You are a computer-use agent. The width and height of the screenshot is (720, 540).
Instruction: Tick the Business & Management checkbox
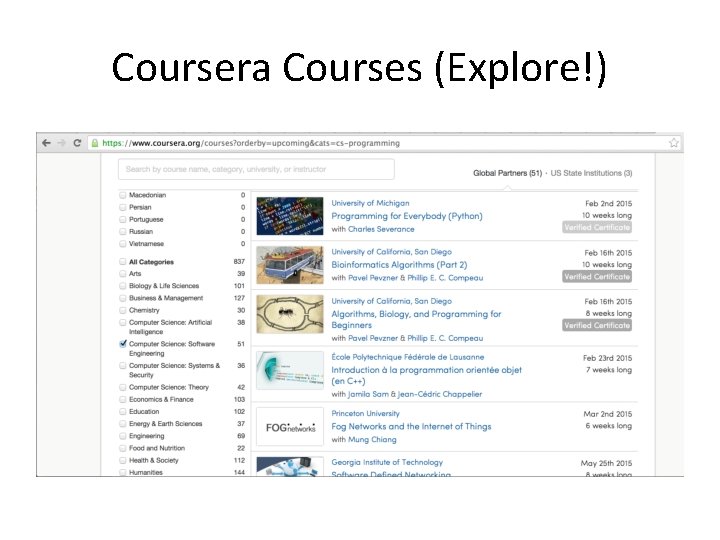coord(123,298)
